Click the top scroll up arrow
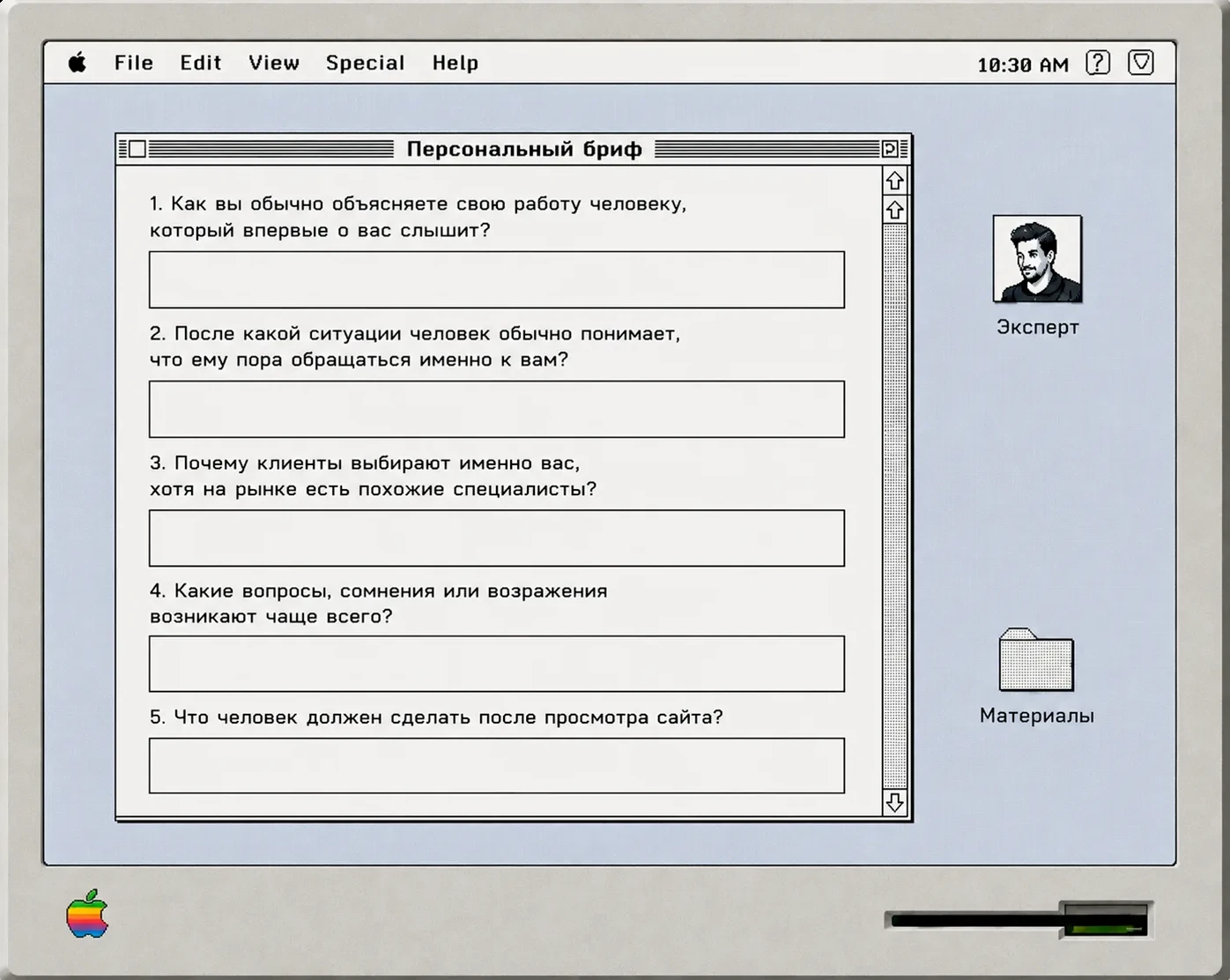The height and width of the screenshot is (980, 1230). click(894, 181)
